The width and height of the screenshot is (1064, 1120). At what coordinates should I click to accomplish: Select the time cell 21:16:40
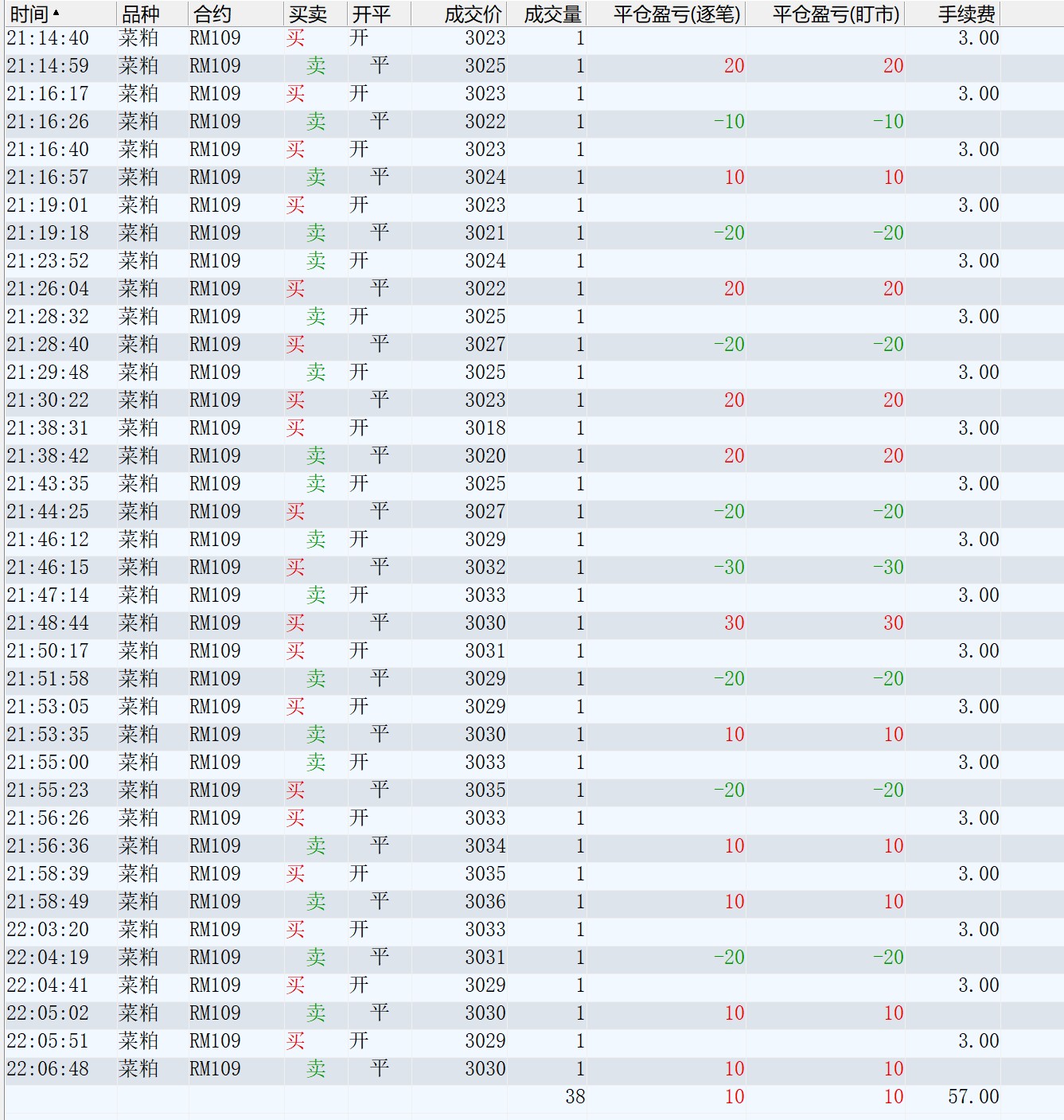[x=48, y=150]
